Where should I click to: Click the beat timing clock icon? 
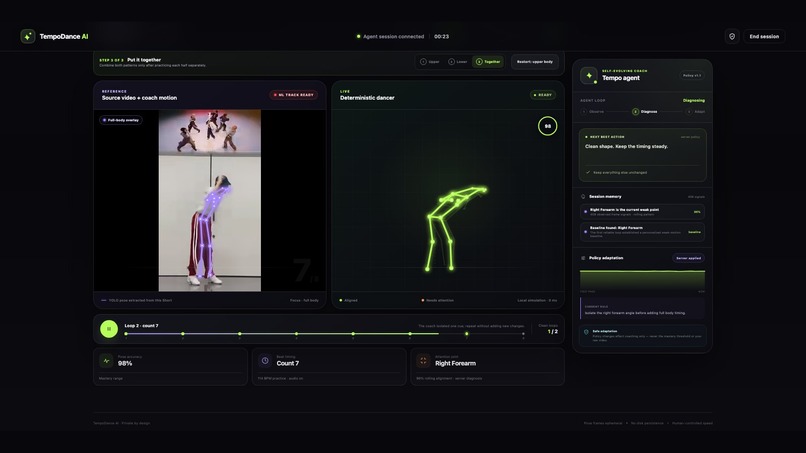(265, 361)
